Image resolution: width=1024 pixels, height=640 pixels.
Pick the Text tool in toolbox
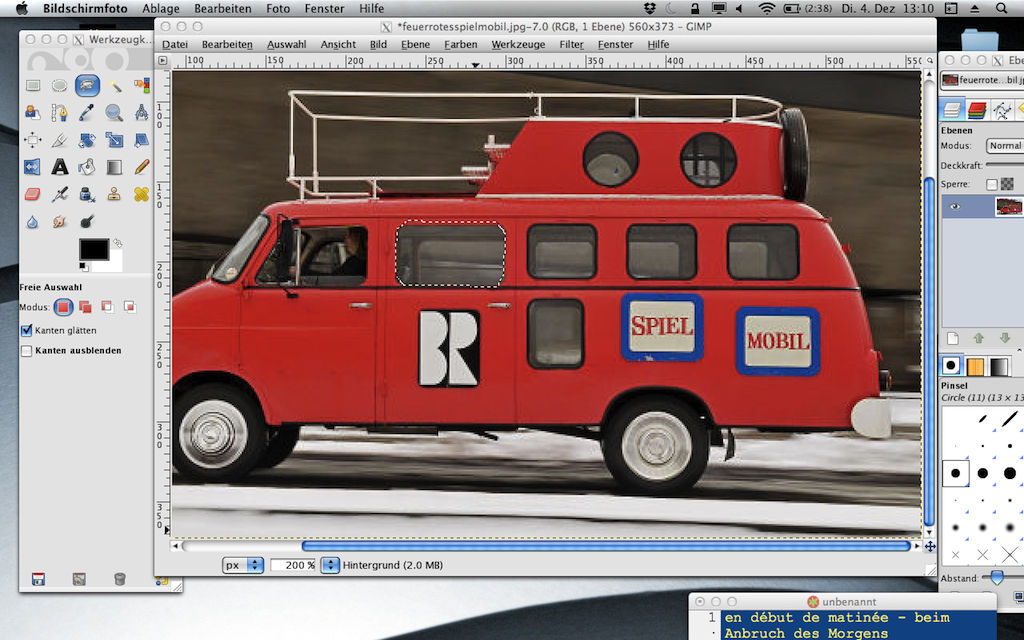pyautogui.click(x=60, y=167)
